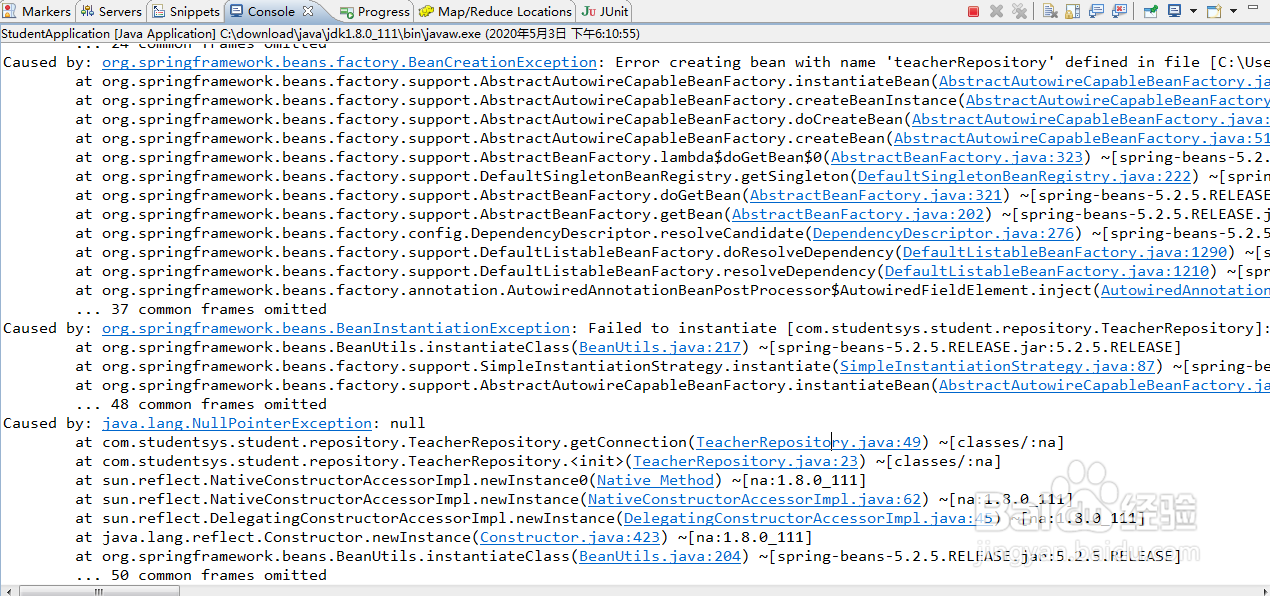Screen dimensions: 1270x596
Task: Open the Progress tab
Action: [375, 12]
